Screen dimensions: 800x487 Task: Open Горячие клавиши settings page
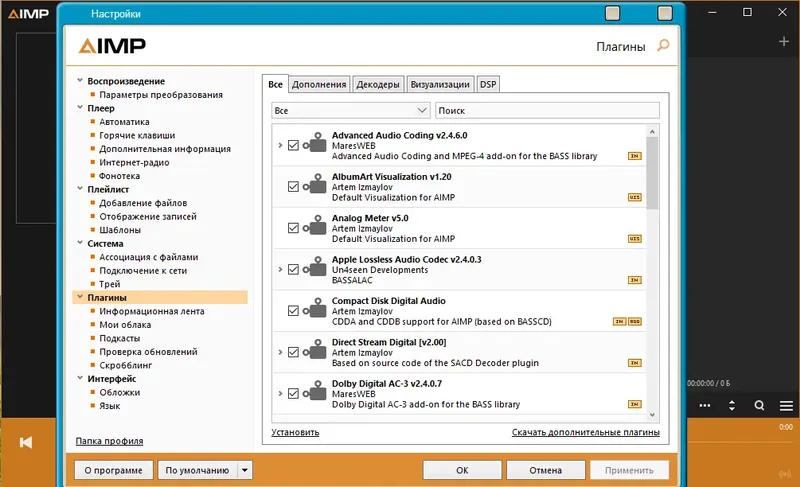tap(137, 135)
